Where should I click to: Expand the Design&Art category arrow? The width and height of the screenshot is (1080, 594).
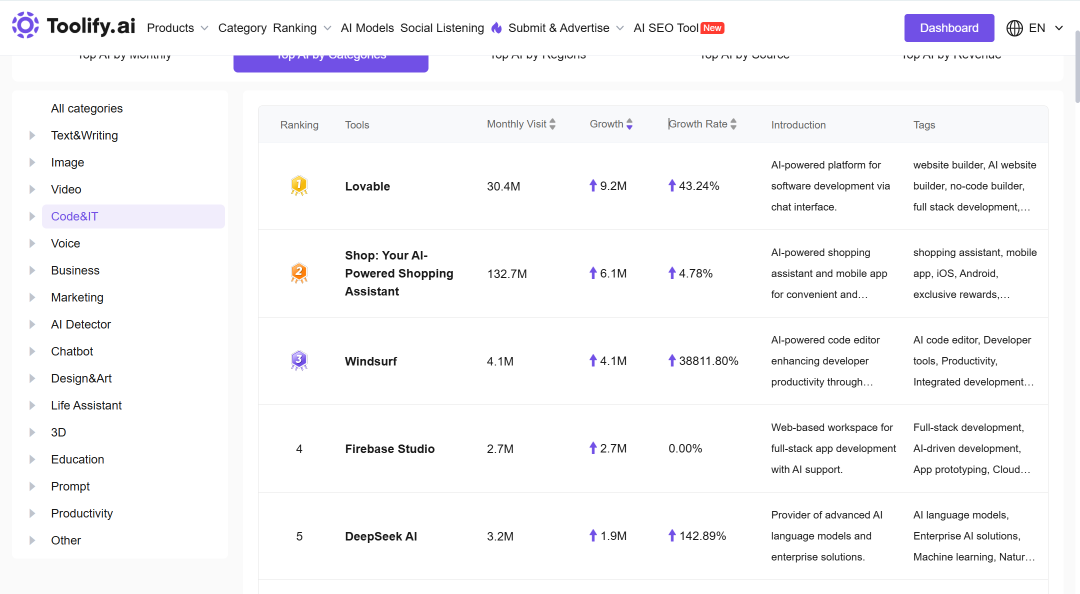tap(32, 378)
